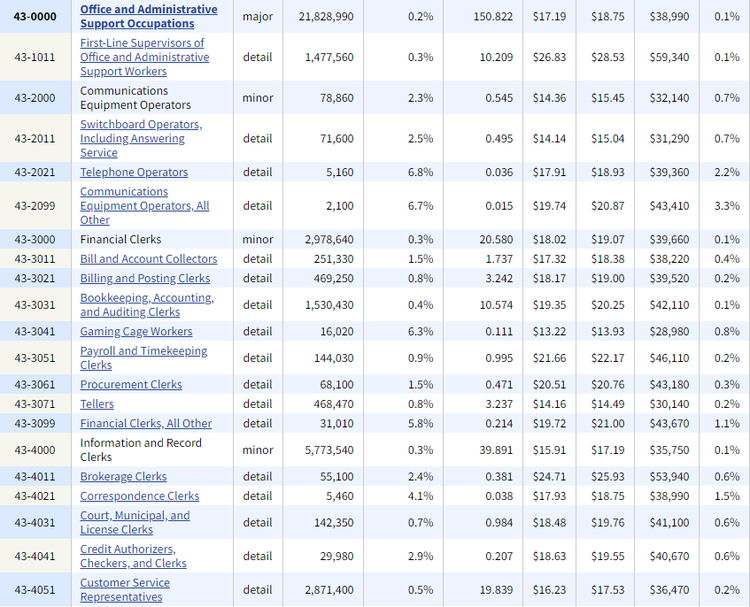750x607 pixels.
Task: Click occupation code 43-3011
Action: (x=35, y=259)
